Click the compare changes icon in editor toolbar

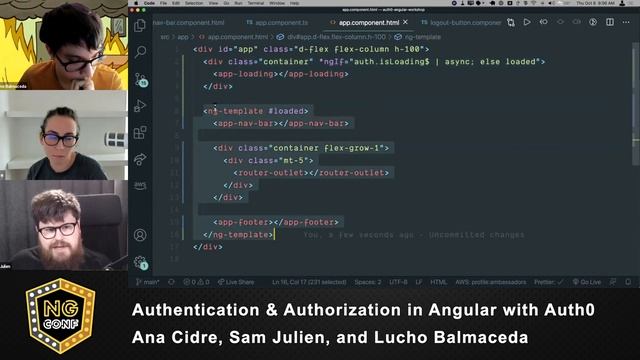pos(511,22)
